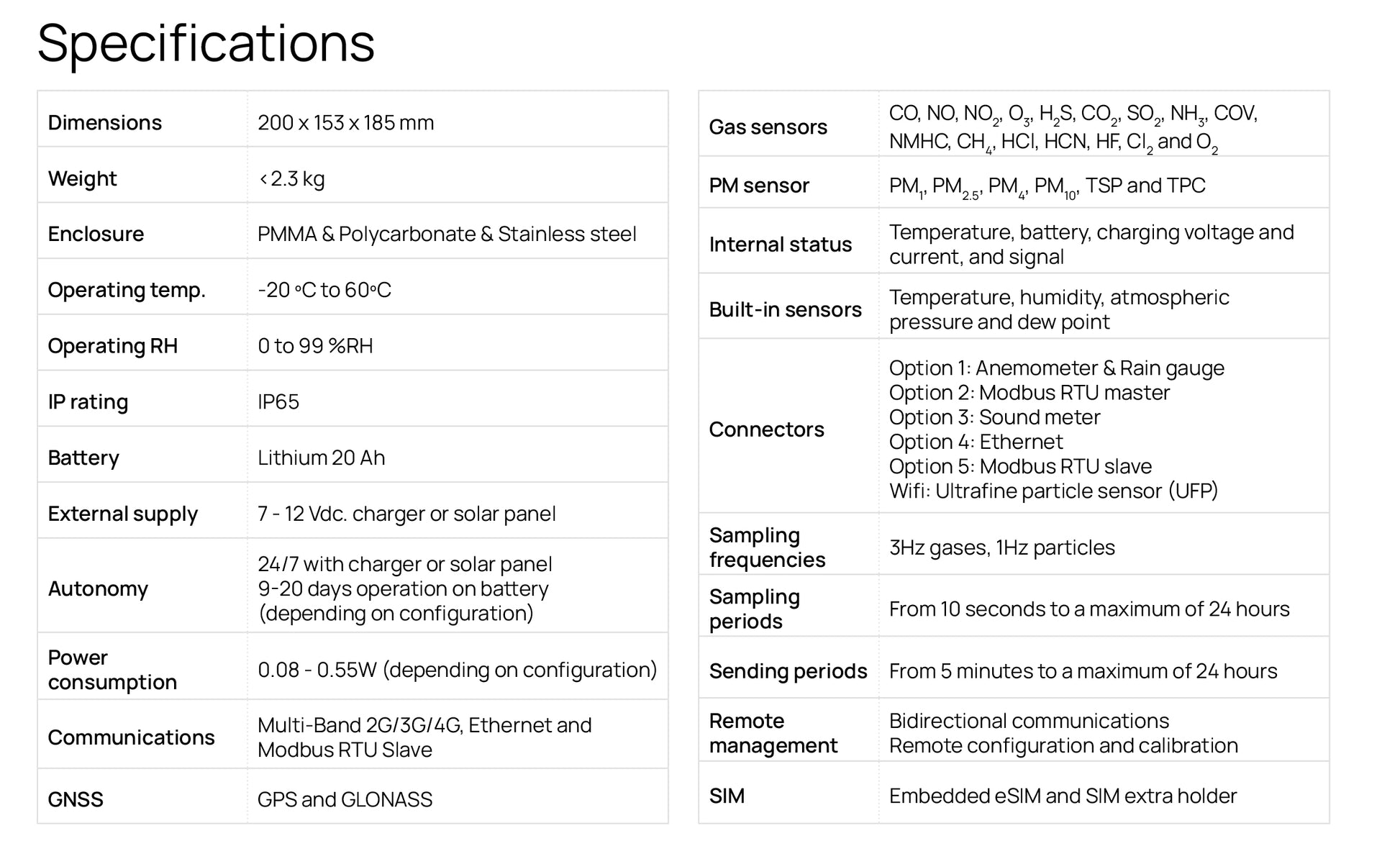Image resolution: width=1400 pixels, height=846 pixels.
Task: Click the Remote management label
Action: point(773,733)
